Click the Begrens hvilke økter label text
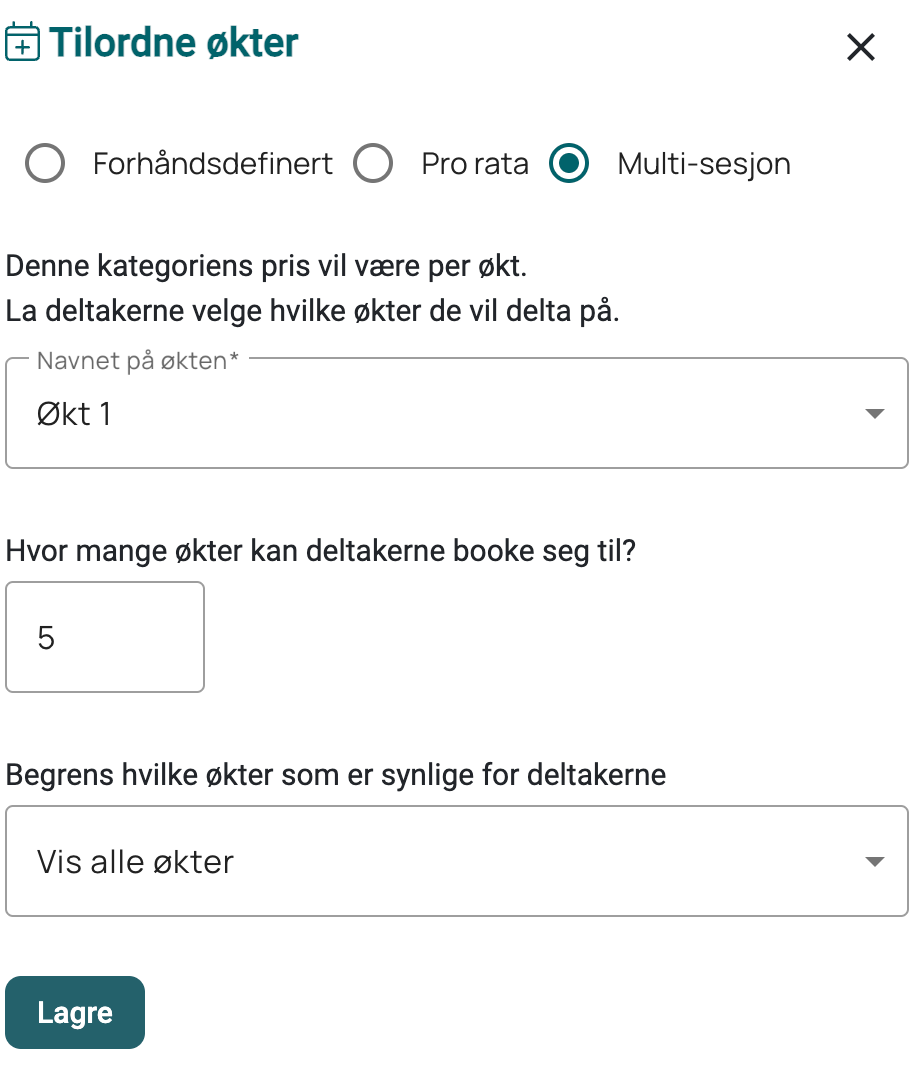The height and width of the screenshot is (1074, 924). click(336, 775)
